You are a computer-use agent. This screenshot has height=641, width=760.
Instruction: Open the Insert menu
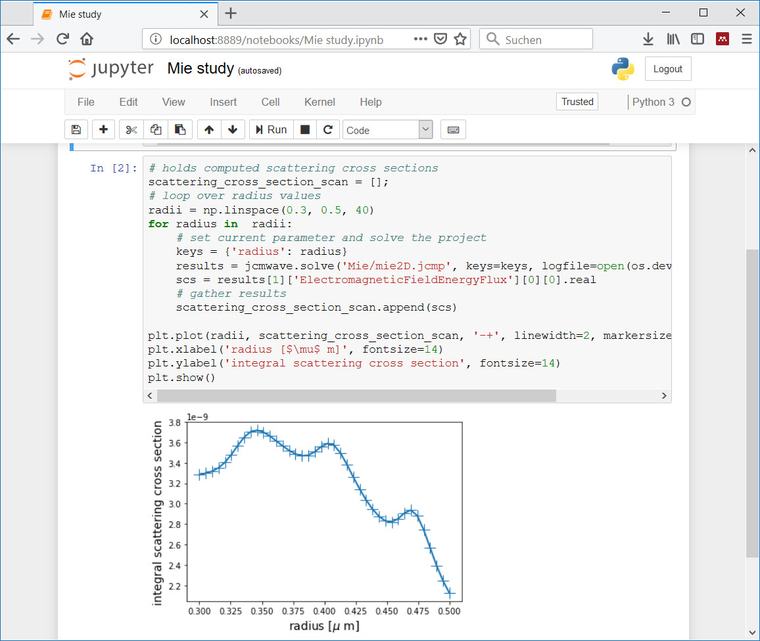click(223, 102)
